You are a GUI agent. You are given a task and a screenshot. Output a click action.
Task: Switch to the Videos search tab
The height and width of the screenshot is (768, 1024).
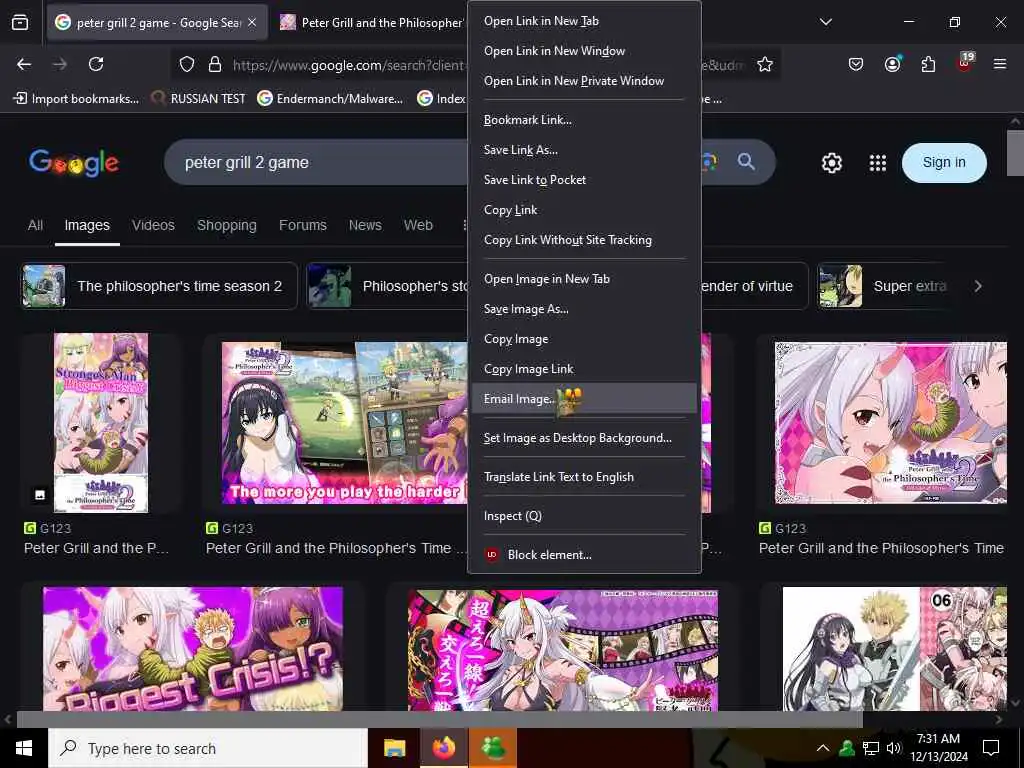click(153, 225)
